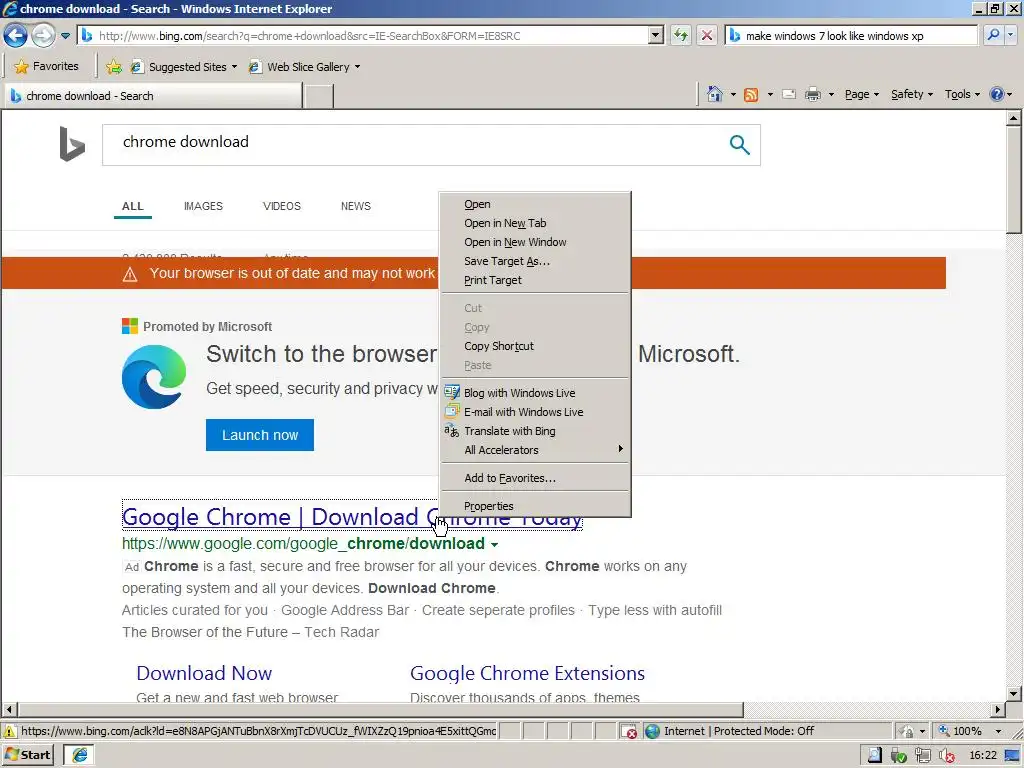
Task: Select E-mail with Windows Live
Action: click(535, 412)
